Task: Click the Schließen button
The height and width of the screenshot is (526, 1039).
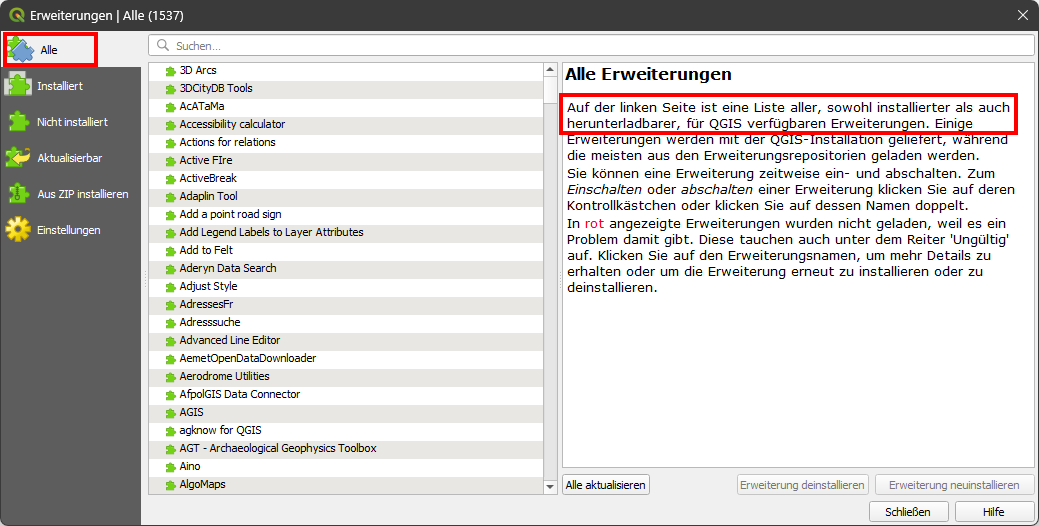Action: click(x=908, y=512)
